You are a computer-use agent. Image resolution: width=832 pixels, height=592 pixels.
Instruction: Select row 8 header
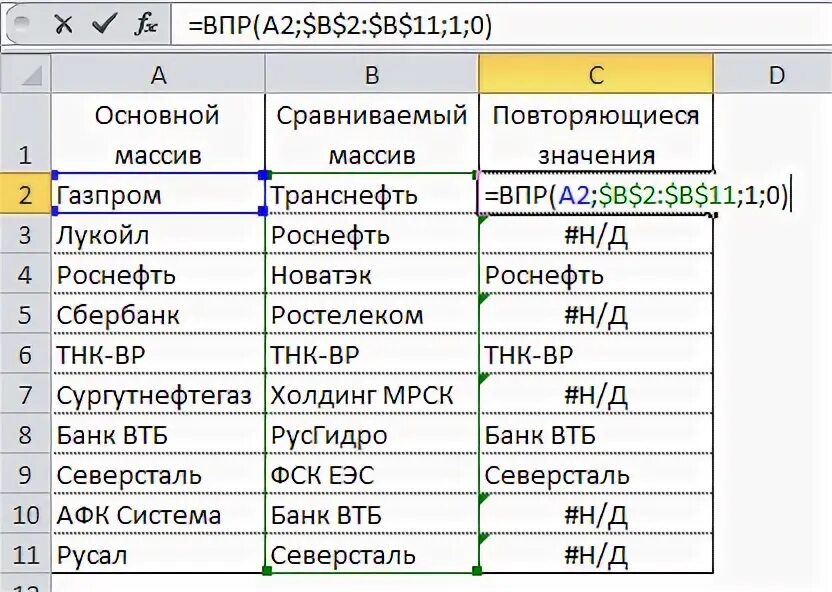pyautogui.click(x=25, y=433)
